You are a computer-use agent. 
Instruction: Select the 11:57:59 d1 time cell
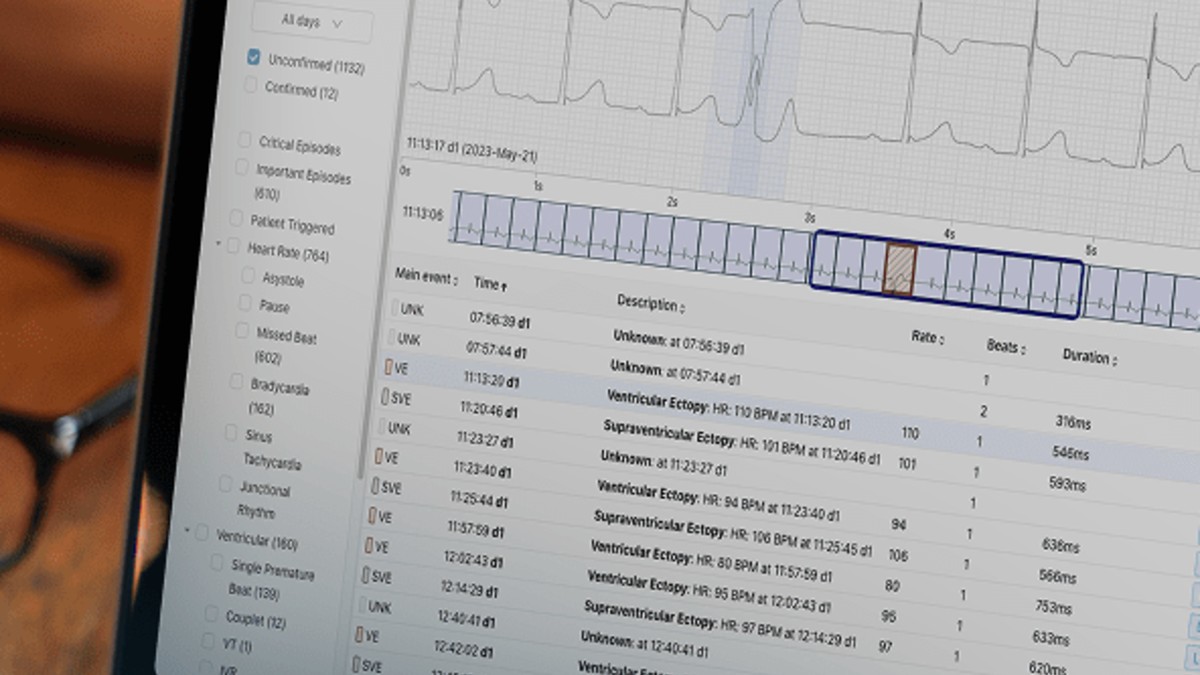475,529
